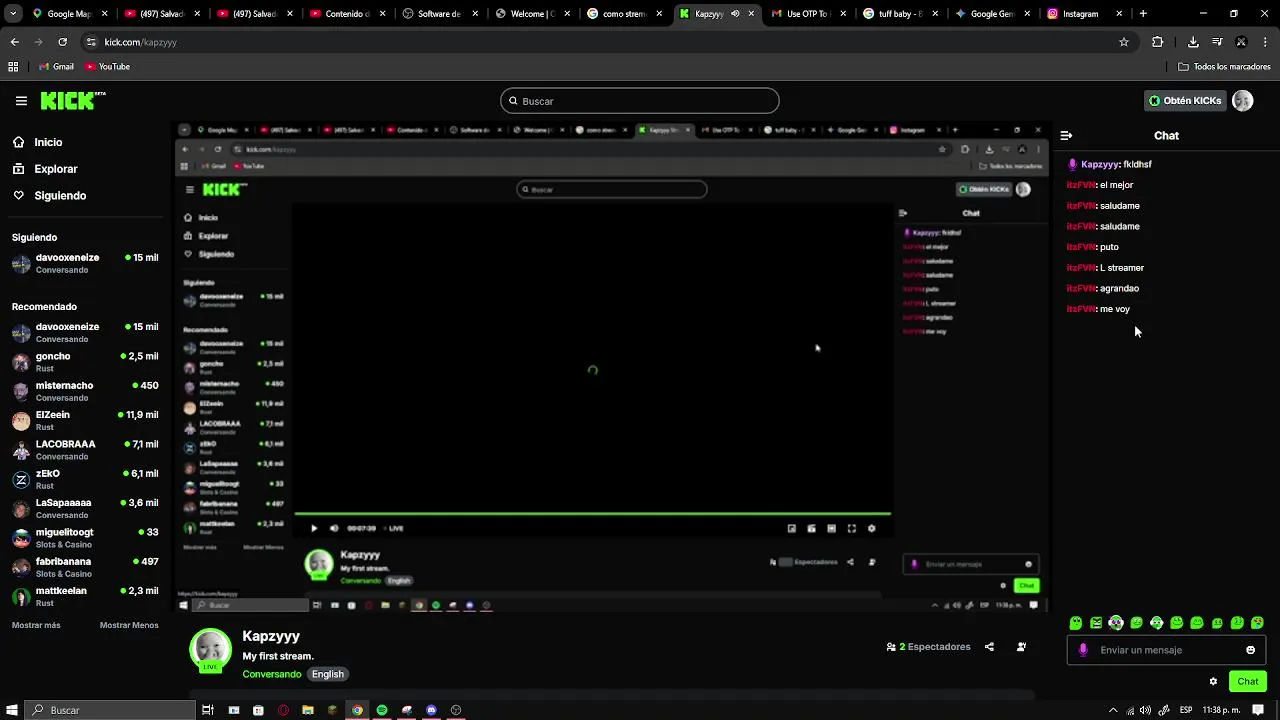1280x720 pixels.
Task: Open the emoji picker in chat input
Action: click(1250, 650)
